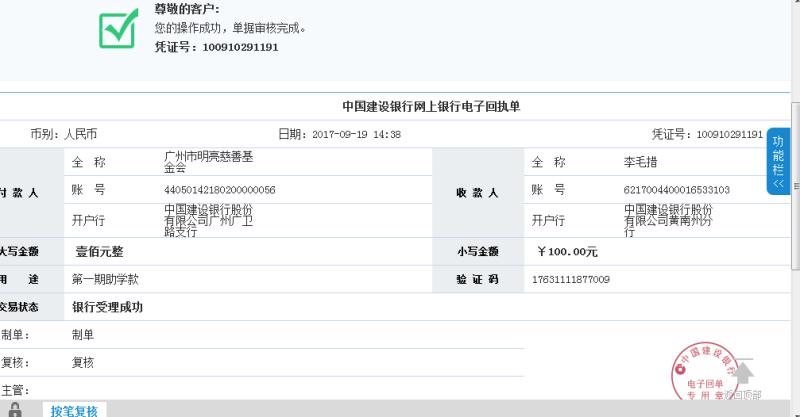
Task: Select payer account 44050142180200000056
Action: point(219,190)
